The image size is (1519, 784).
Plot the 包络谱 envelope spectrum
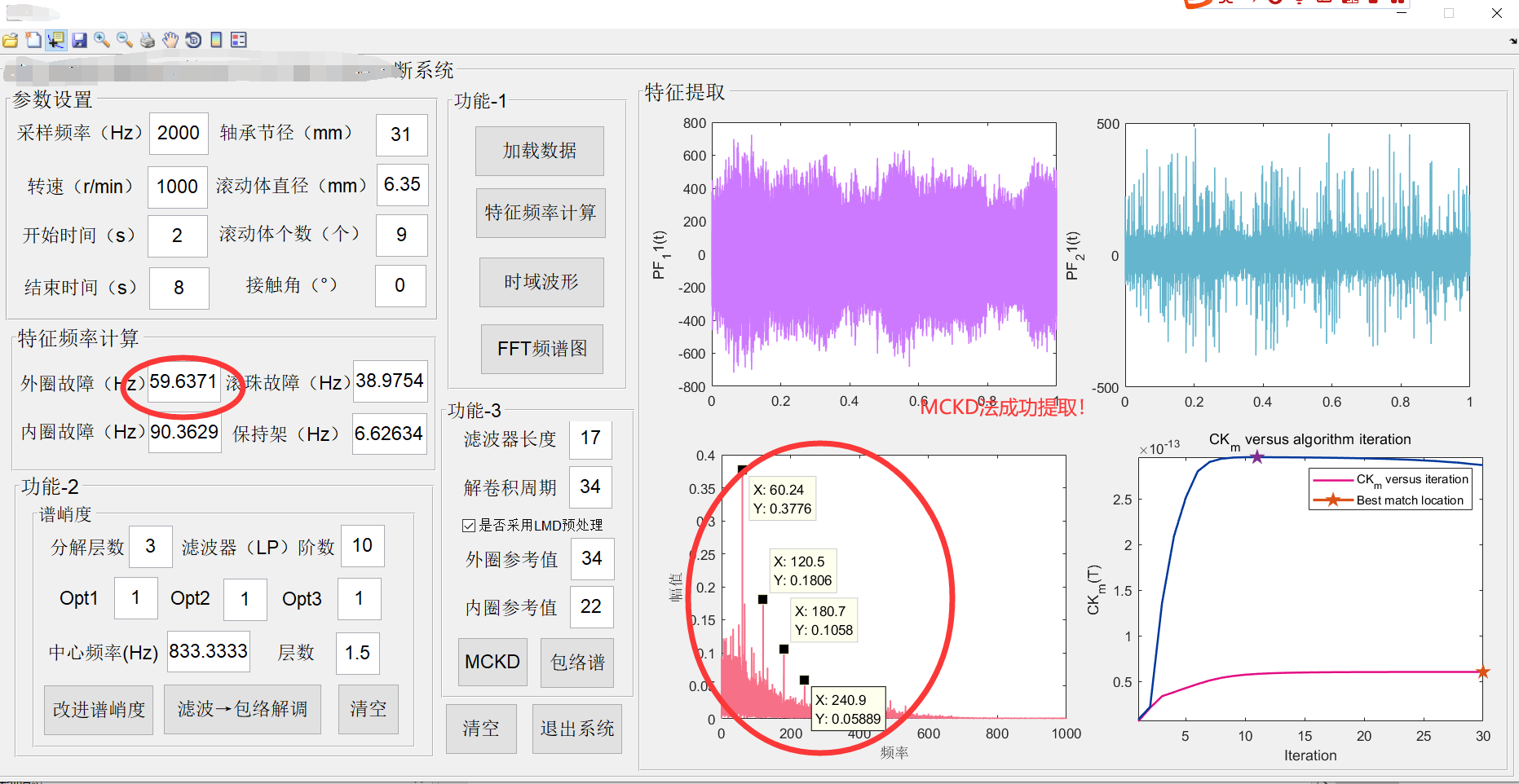(x=577, y=662)
